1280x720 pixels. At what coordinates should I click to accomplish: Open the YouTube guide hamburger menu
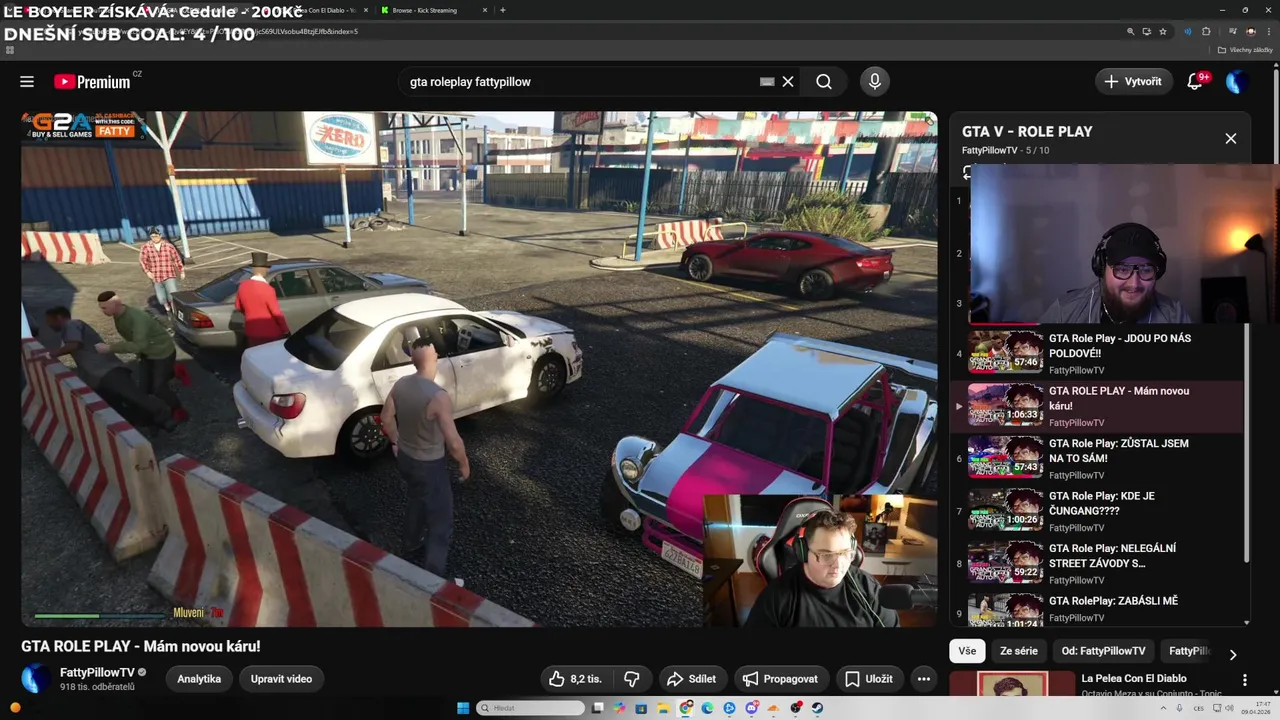[x=27, y=82]
